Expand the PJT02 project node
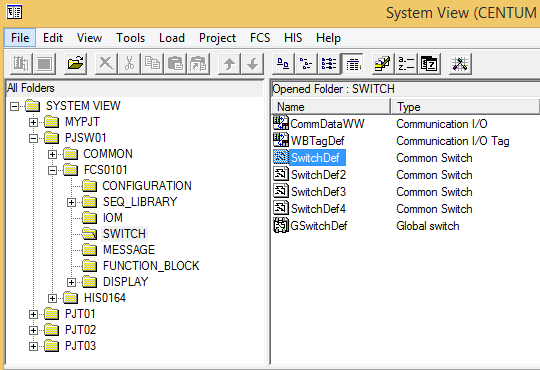The height and width of the screenshot is (370, 540). [33, 330]
